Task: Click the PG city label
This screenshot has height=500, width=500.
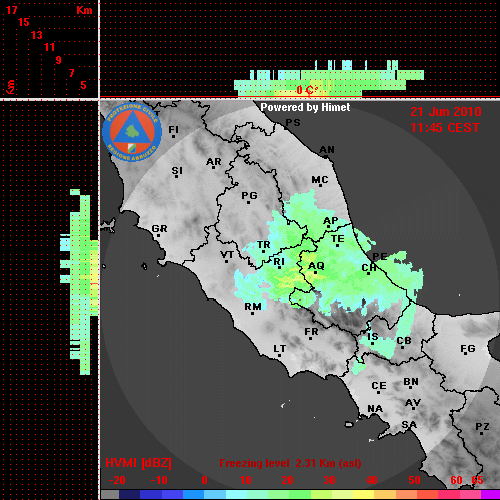Action: [x=249, y=196]
